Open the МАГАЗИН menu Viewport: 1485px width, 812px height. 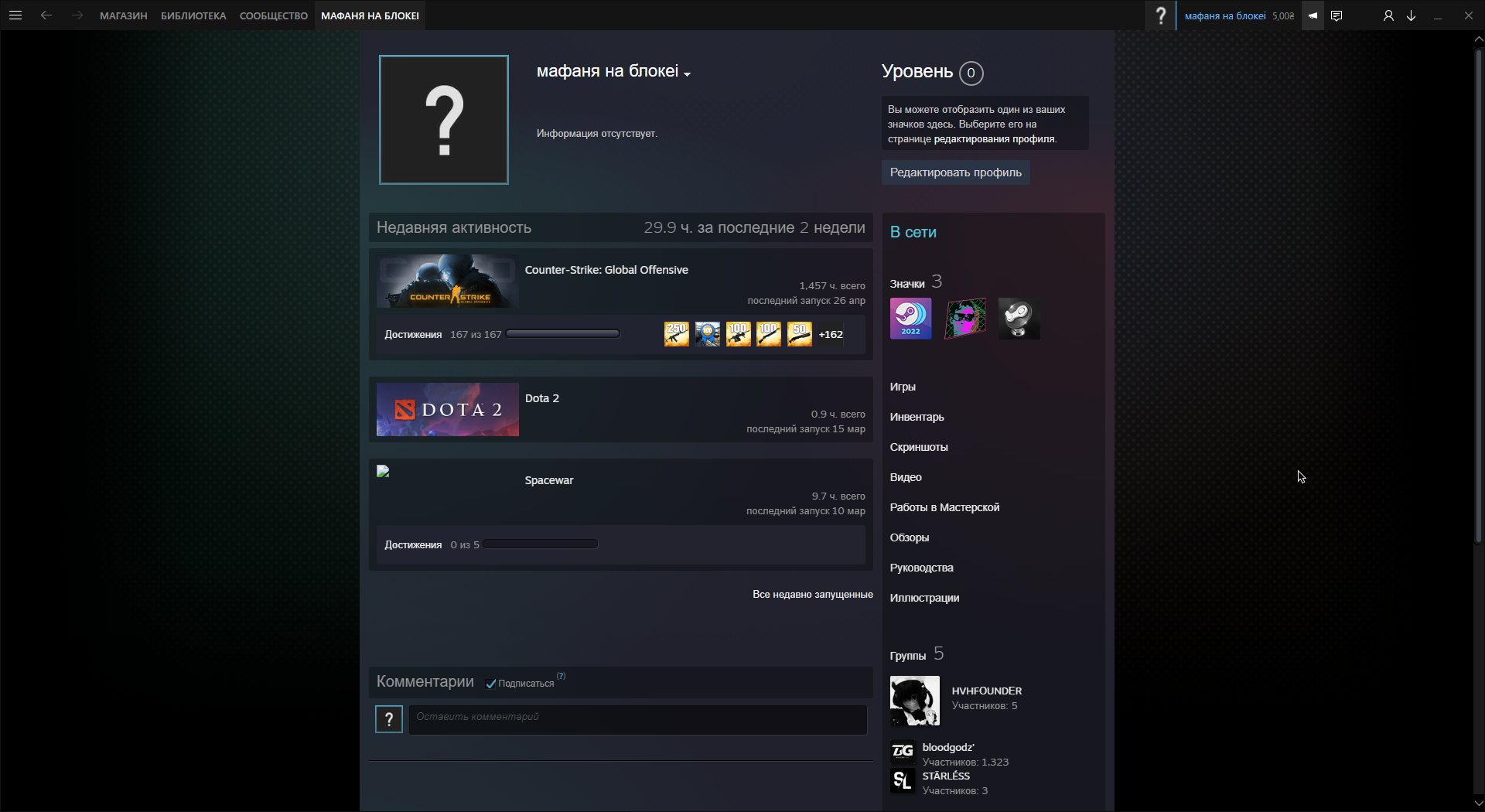pos(124,15)
